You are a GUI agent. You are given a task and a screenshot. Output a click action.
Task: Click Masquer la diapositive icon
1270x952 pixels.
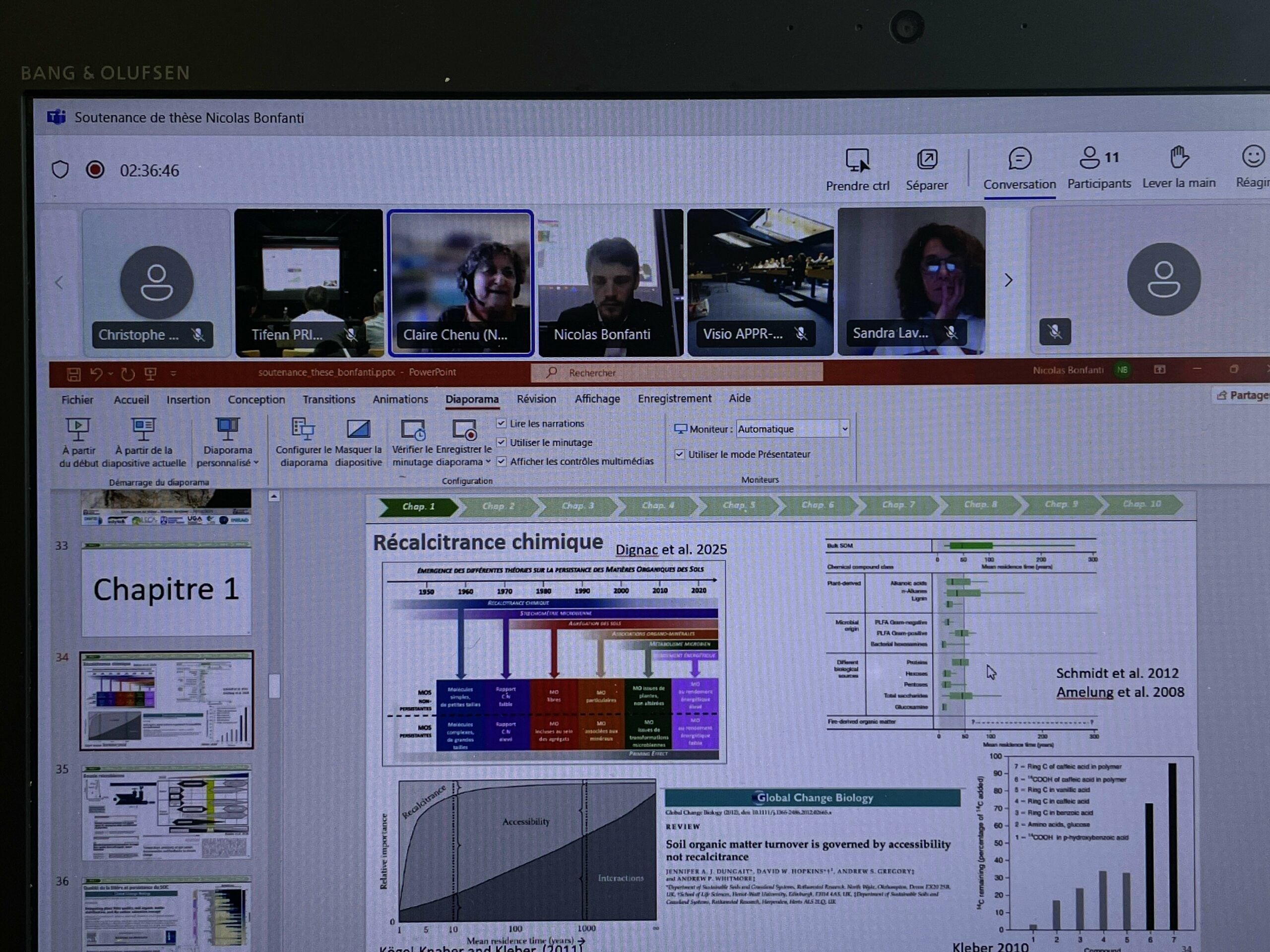click(x=358, y=429)
